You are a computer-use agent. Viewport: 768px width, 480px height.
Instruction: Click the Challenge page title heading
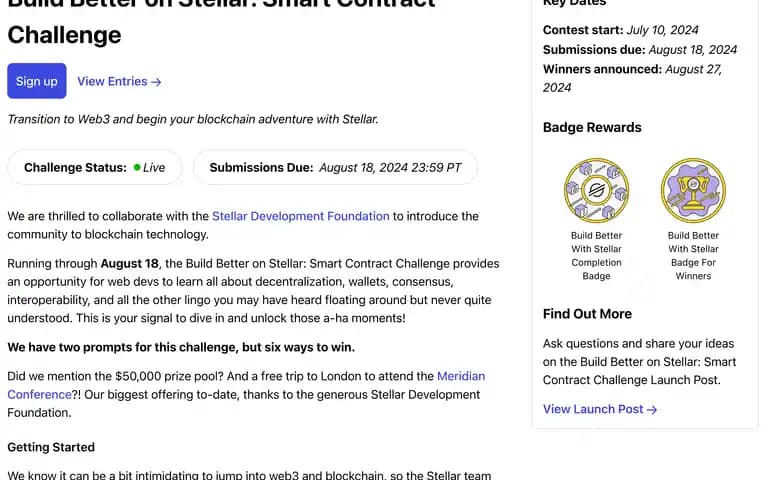221,22
